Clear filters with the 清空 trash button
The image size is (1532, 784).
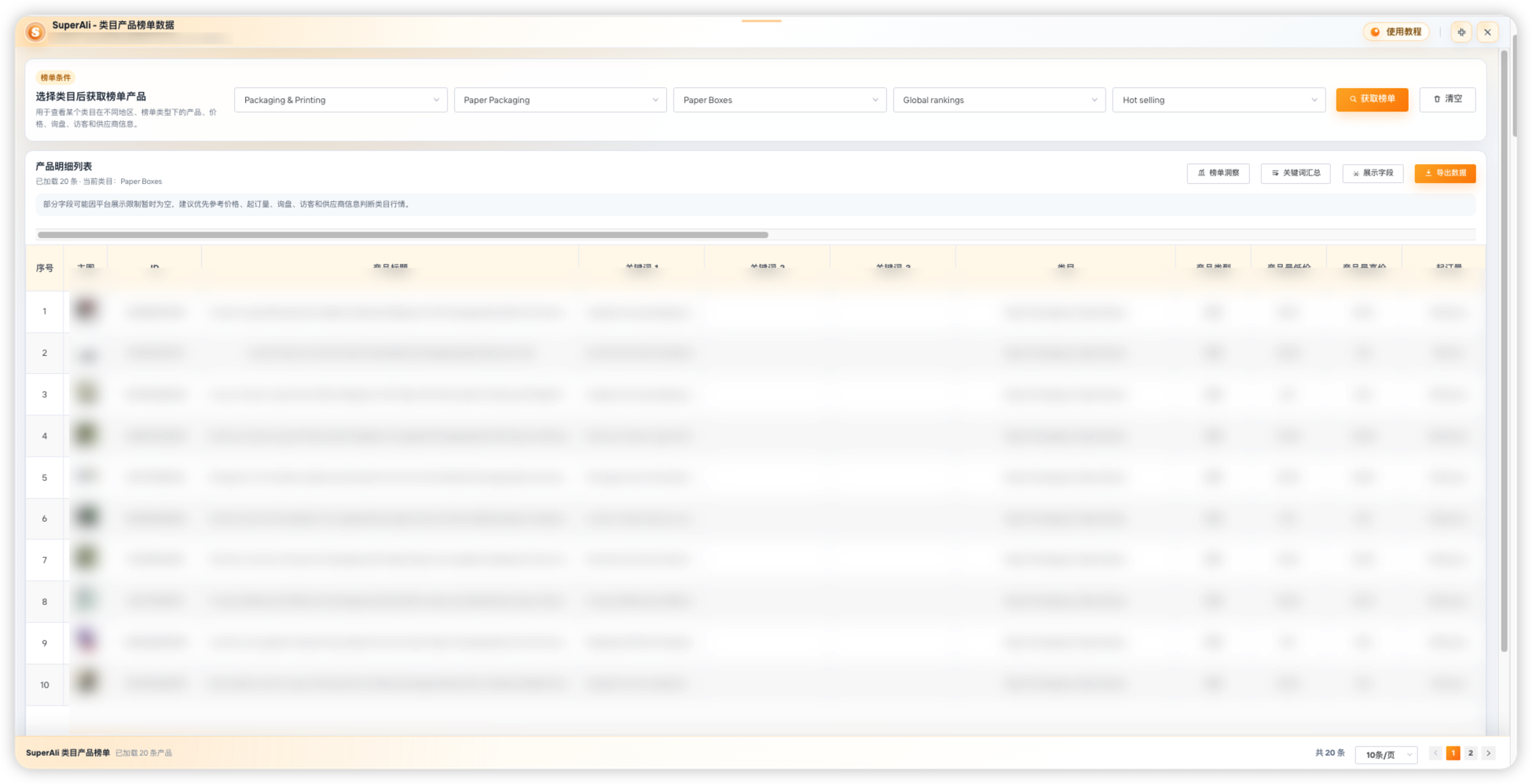click(1447, 99)
